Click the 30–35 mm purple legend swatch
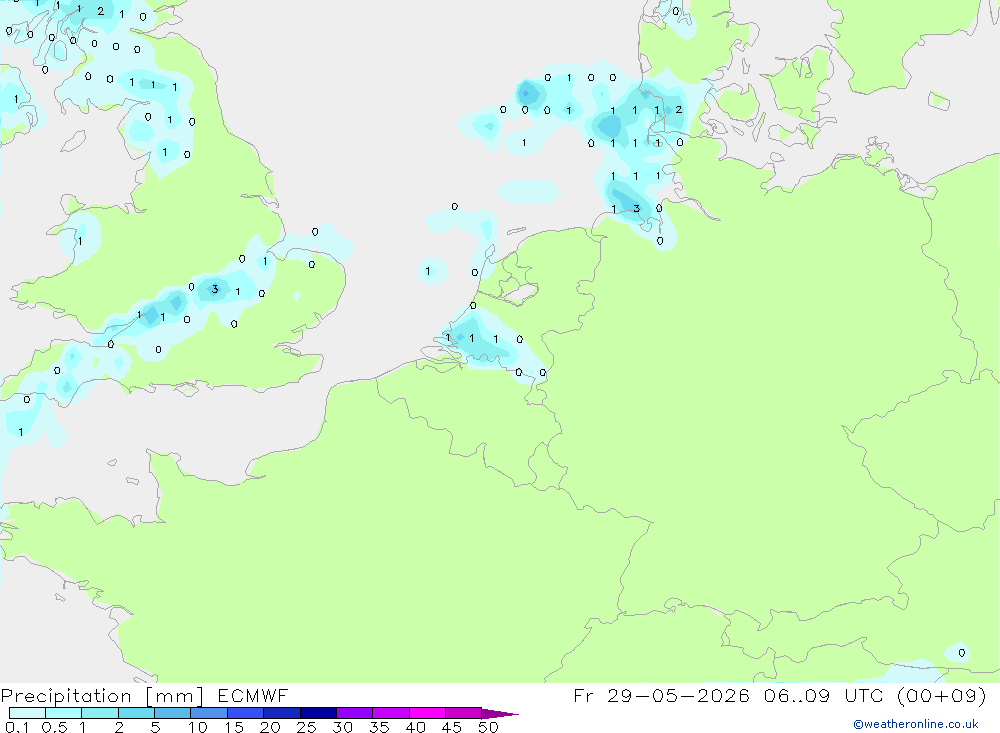The image size is (1000, 733). coord(355,713)
